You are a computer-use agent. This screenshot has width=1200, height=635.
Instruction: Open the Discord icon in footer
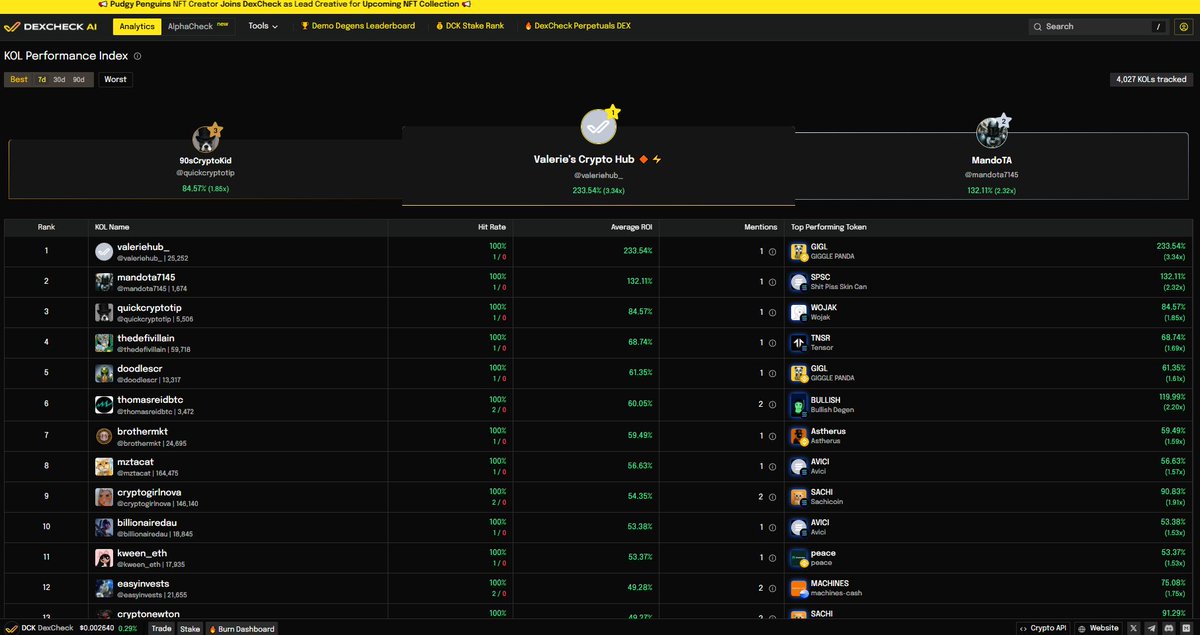coord(1167,628)
